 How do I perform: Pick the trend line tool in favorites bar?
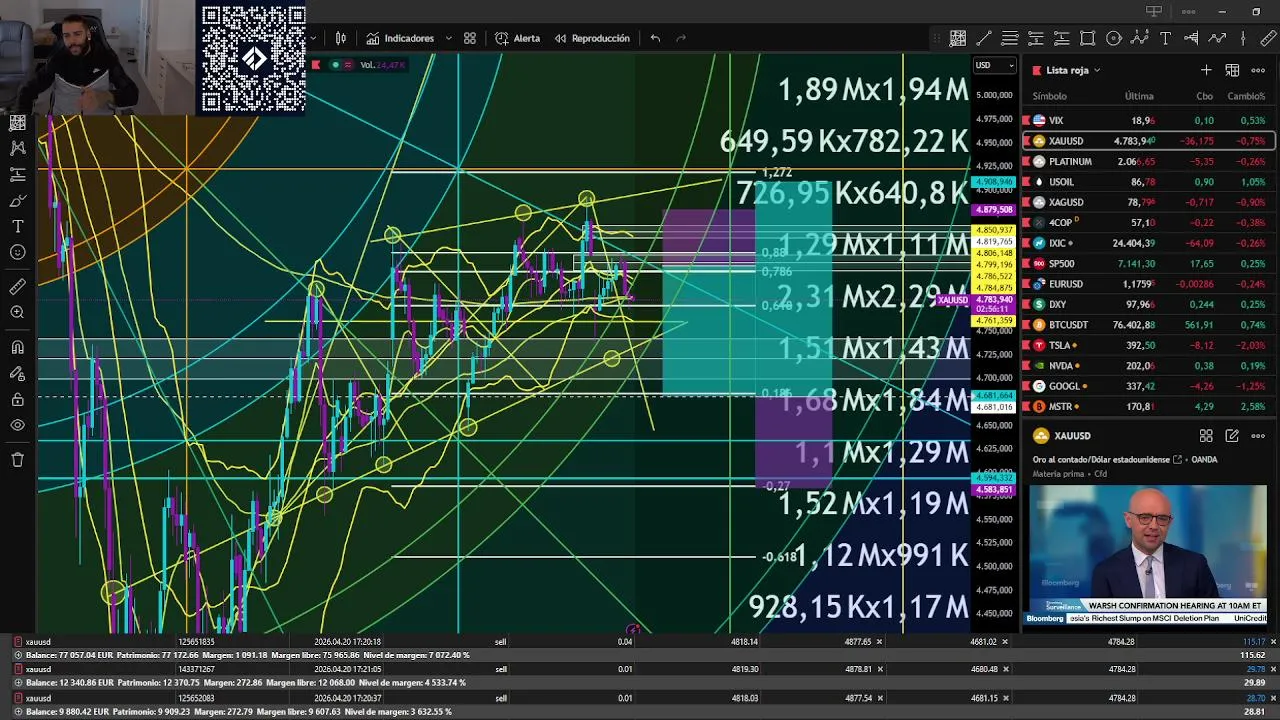click(984, 38)
